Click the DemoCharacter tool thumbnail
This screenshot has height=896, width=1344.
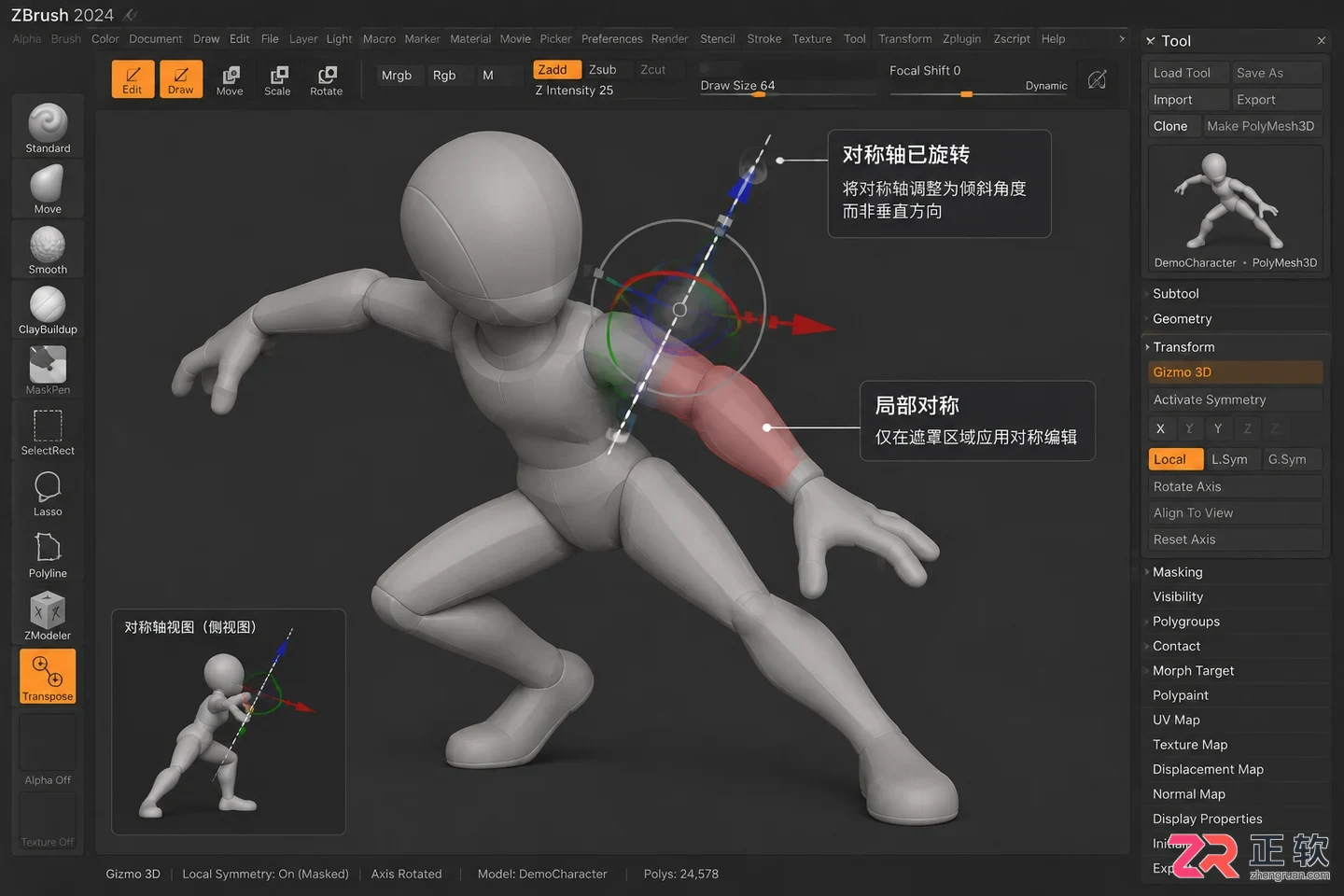point(1236,209)
